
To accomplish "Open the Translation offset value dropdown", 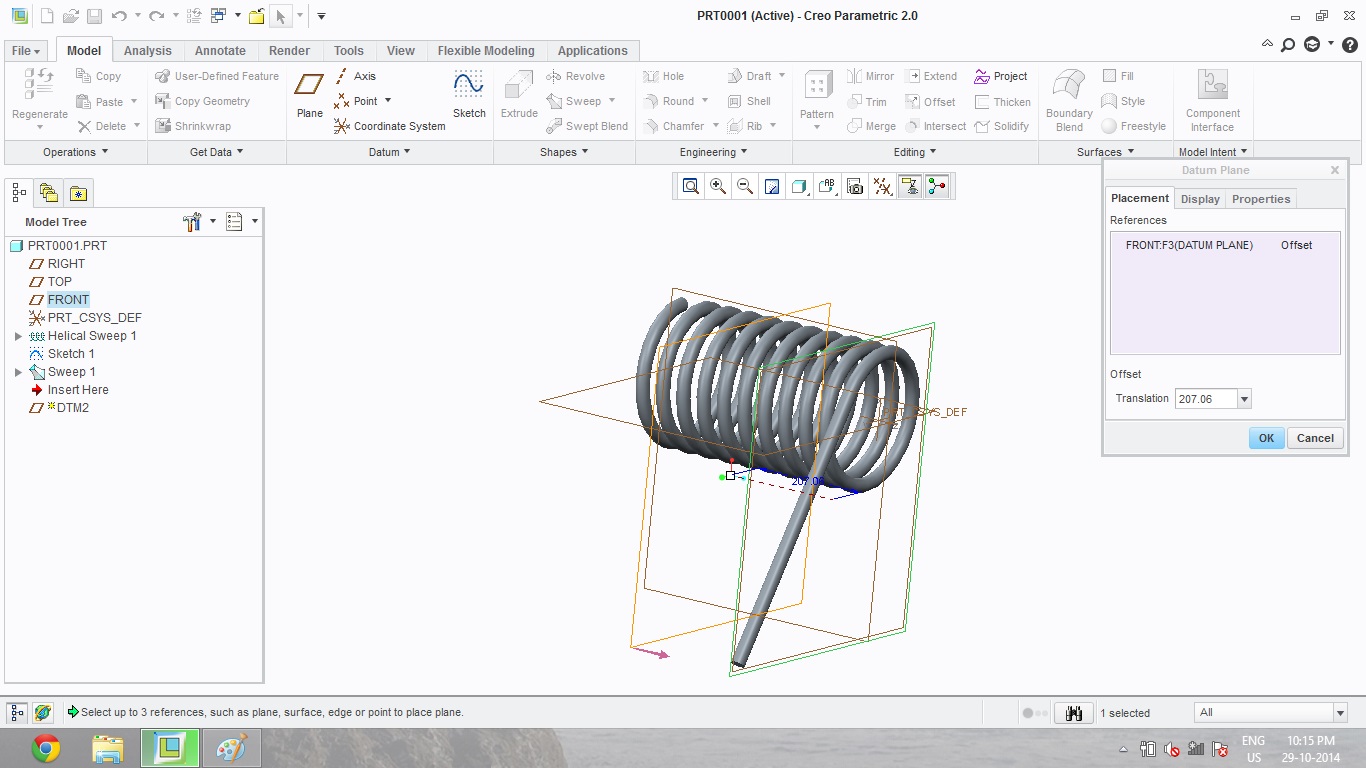I will pyautogui.click(x=1244, y=399).
